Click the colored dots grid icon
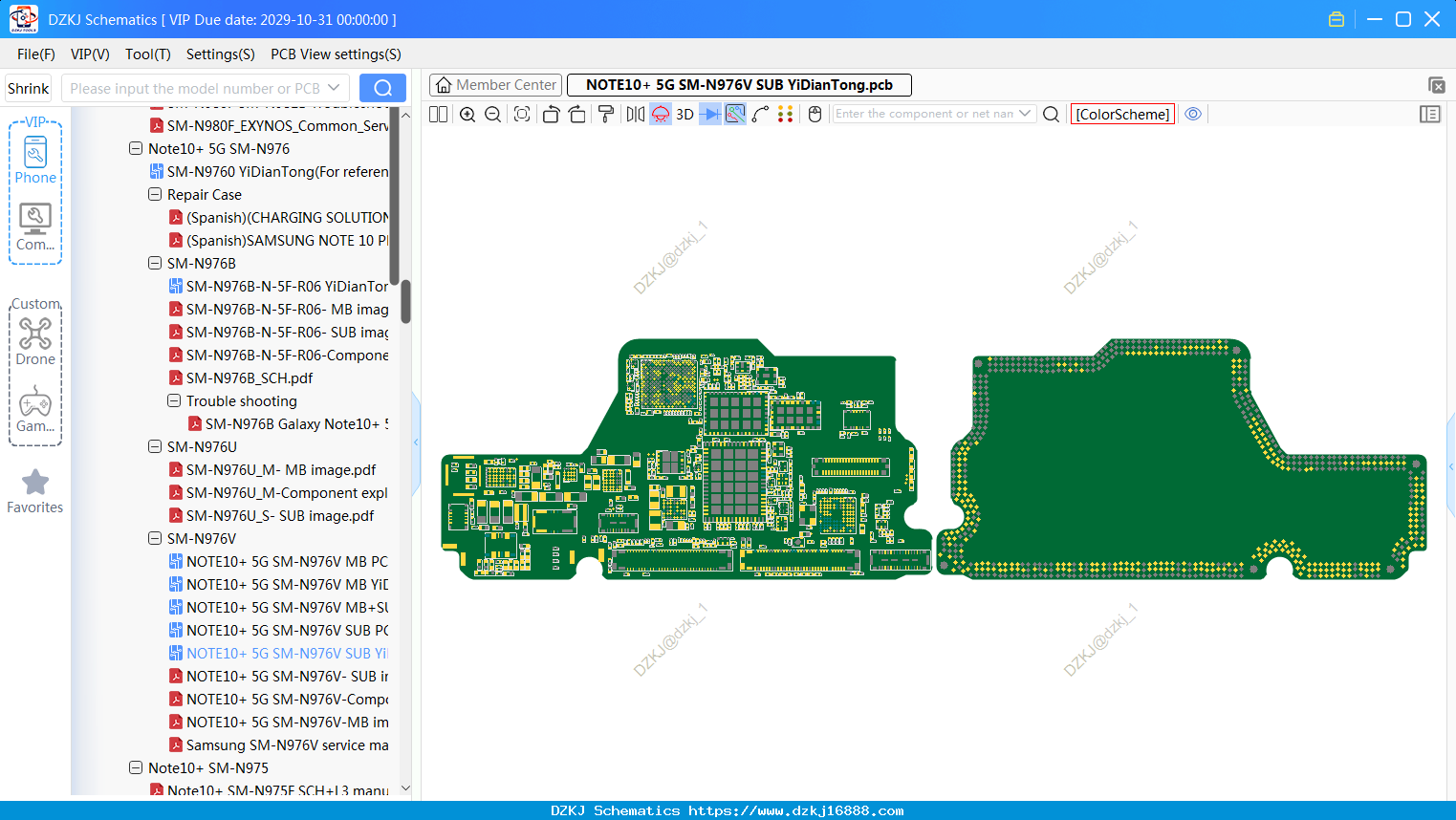The width and height of the screenshot is (1456, 820). (x=785, y=114)
